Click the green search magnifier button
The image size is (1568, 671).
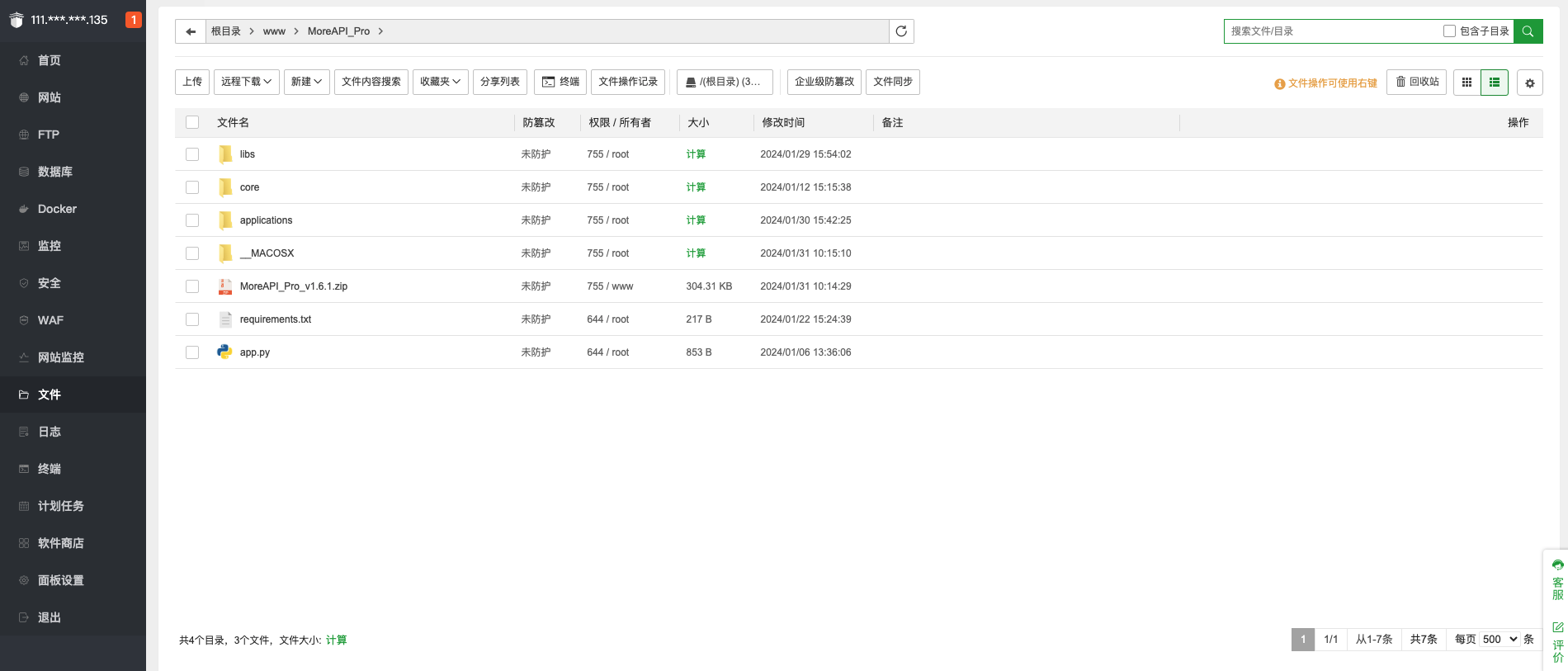pyautogui.click(x=1528, y=31)
